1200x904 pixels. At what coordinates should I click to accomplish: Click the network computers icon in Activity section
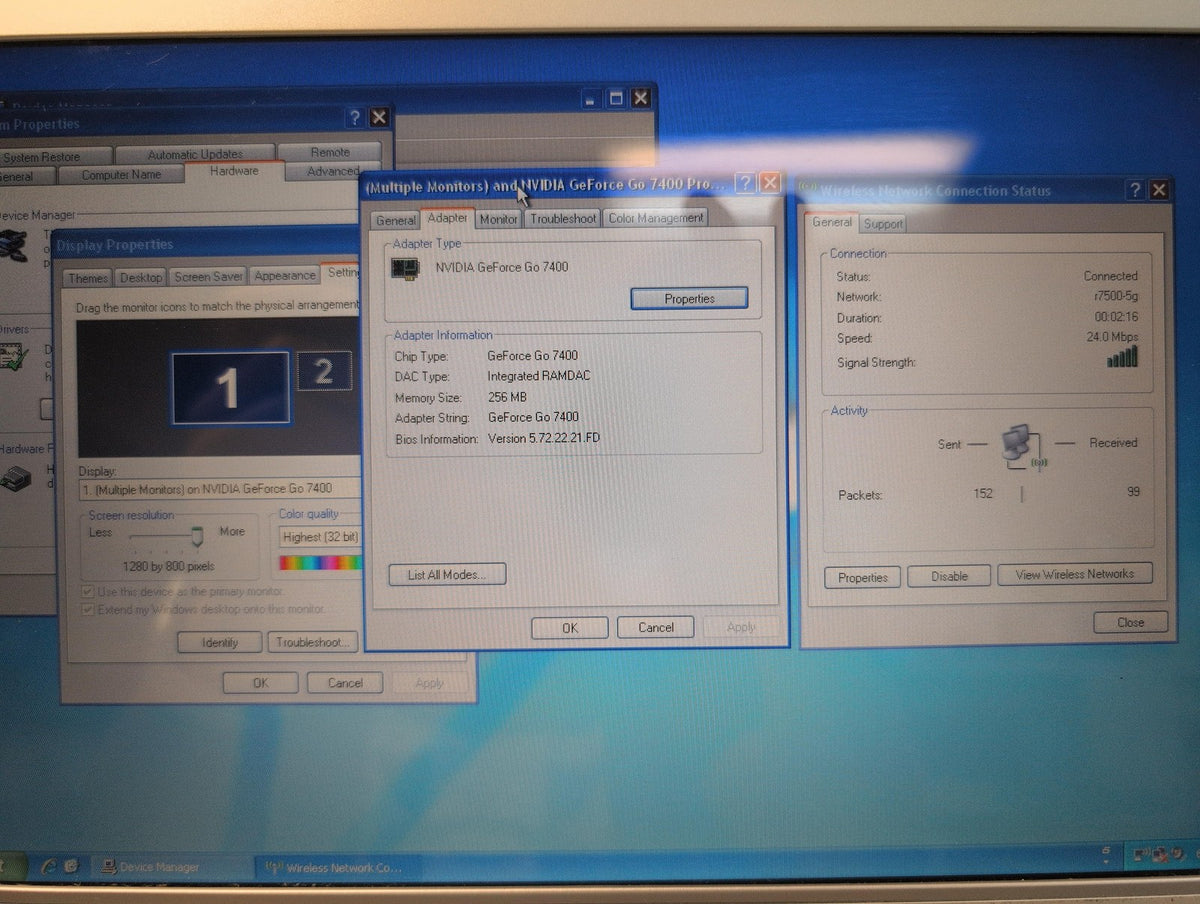[x=1022, y=445]
